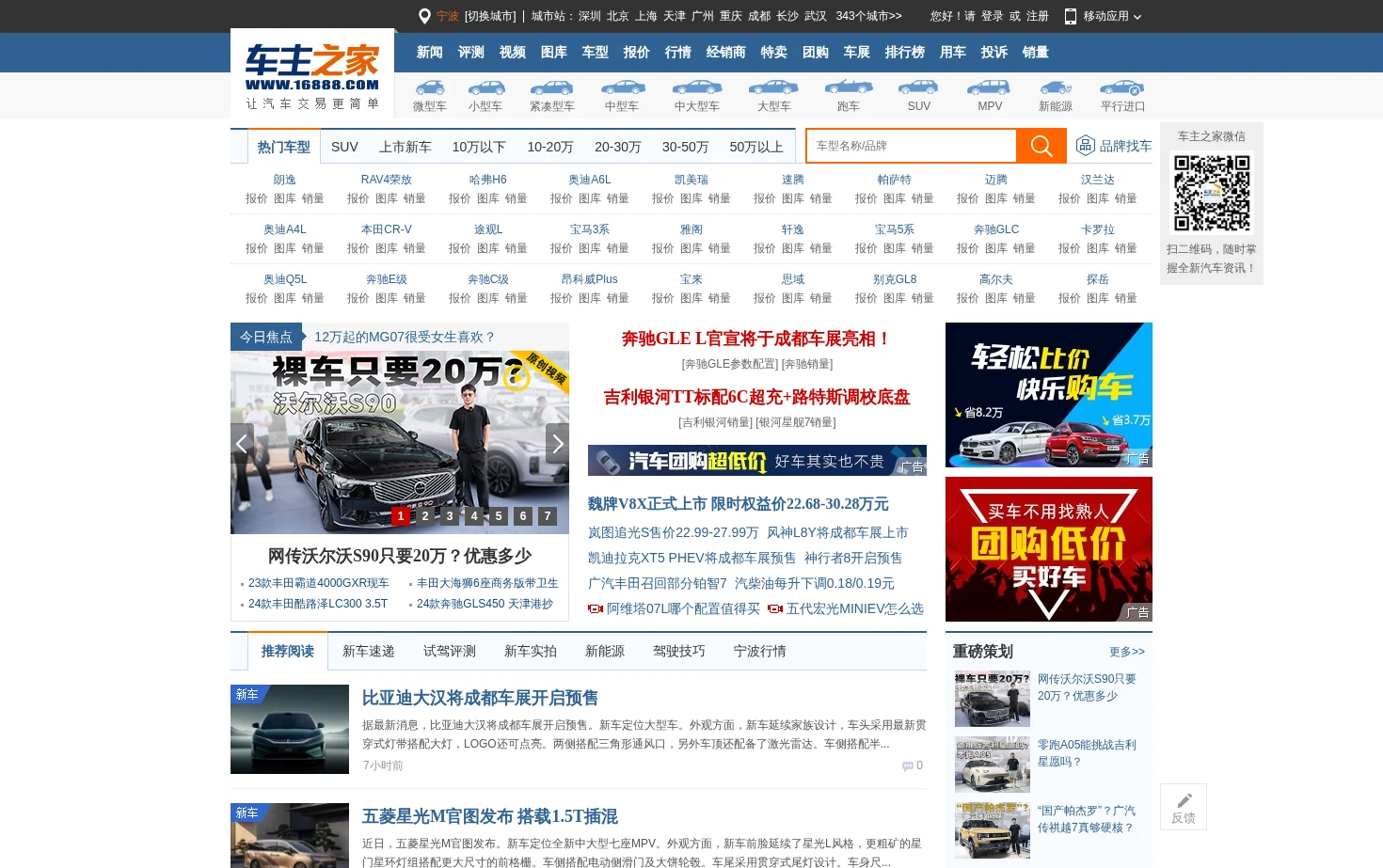Open the 新闻 navigation menu item
The image size is (1383, 868).
(429, 53)
